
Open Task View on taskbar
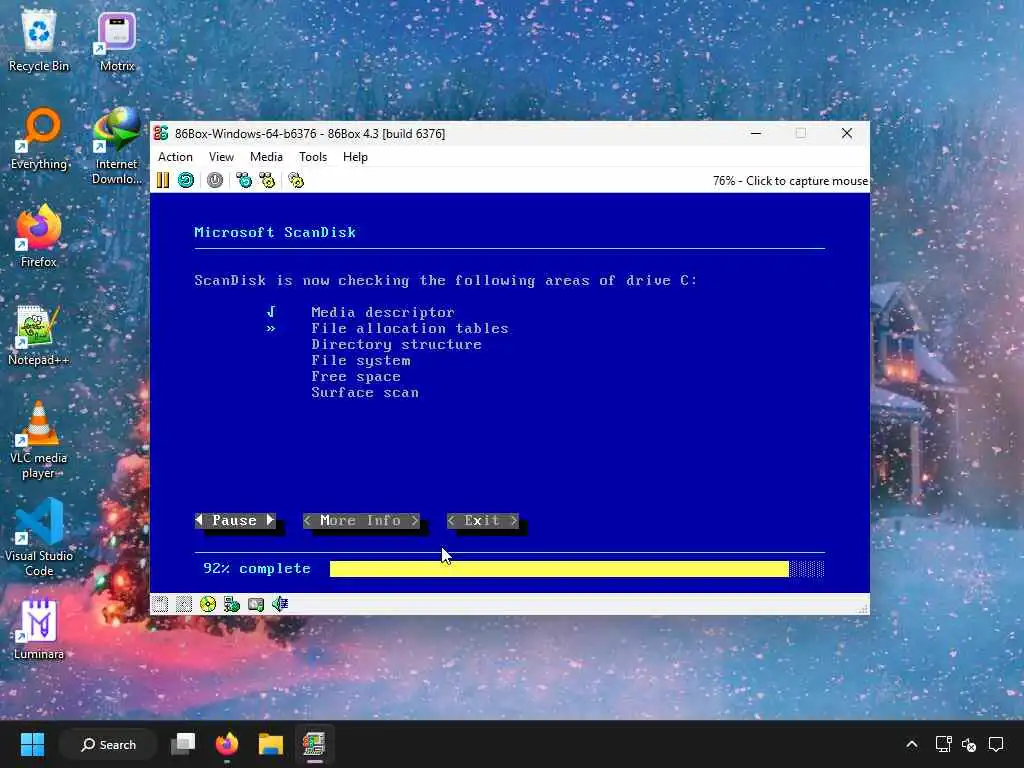[183, 744]
